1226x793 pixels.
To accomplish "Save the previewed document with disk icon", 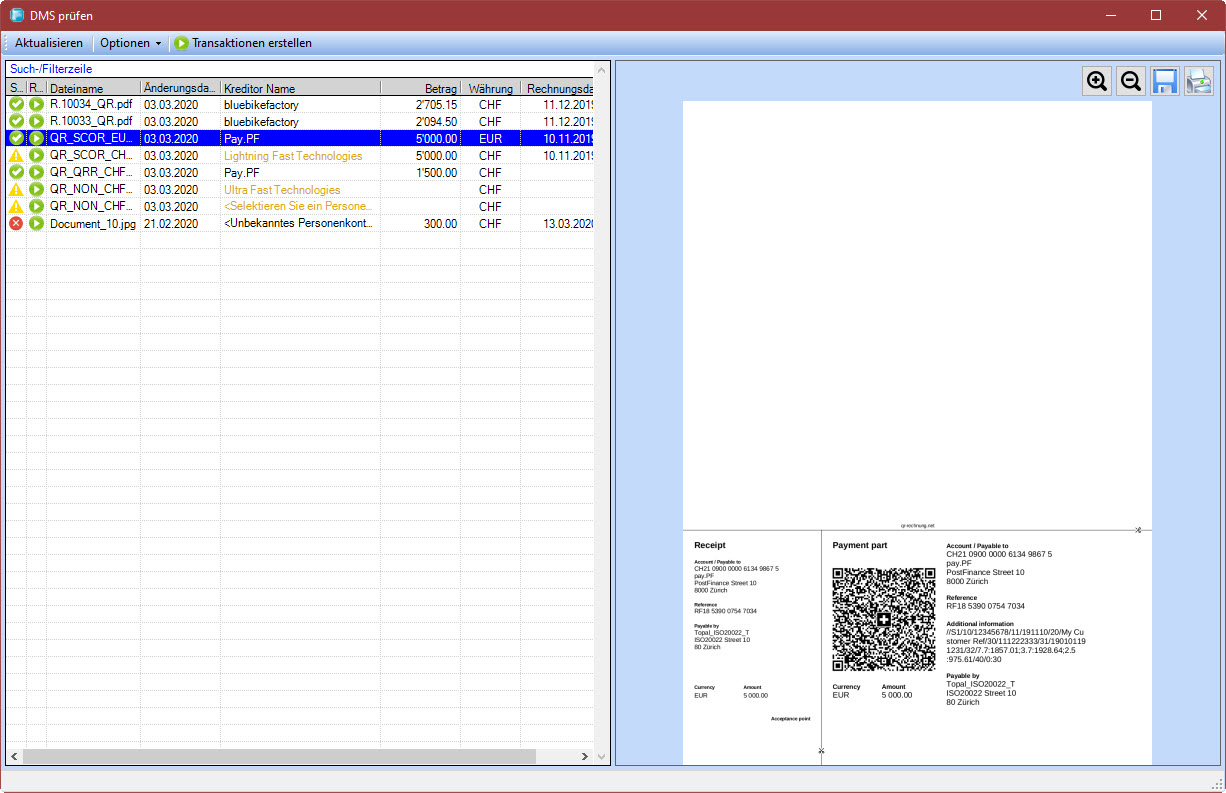I will pos(1164,82).
